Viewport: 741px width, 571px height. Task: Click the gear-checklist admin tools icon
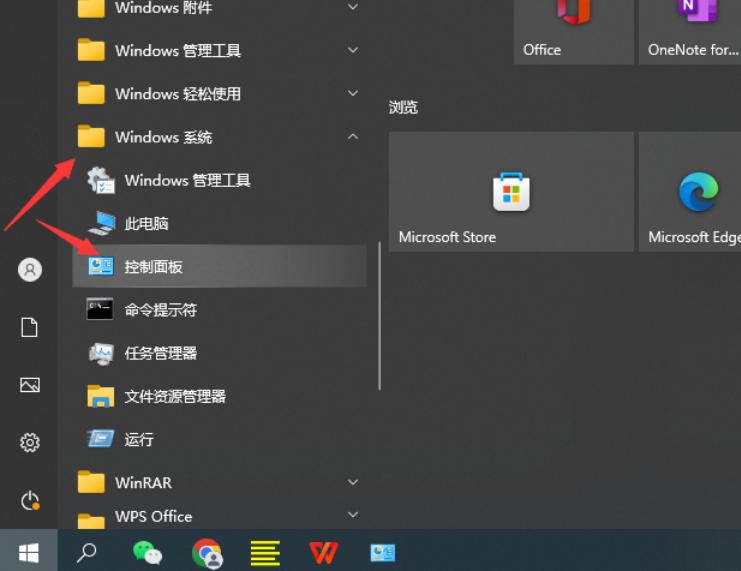coord(101,181)
